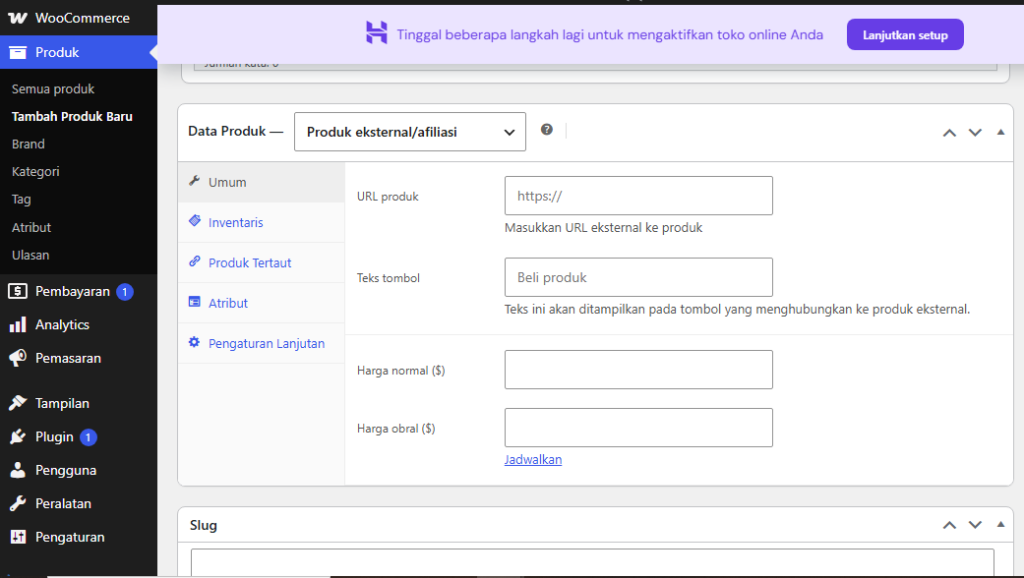Focus the Slug text field
The height and width of the screenshot is (578, 1024).
[x=592, y=562]
